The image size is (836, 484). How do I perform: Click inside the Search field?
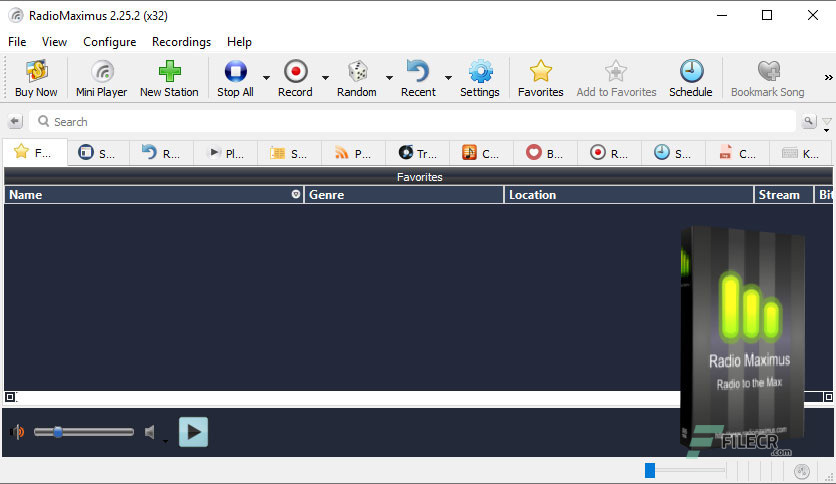412,122
